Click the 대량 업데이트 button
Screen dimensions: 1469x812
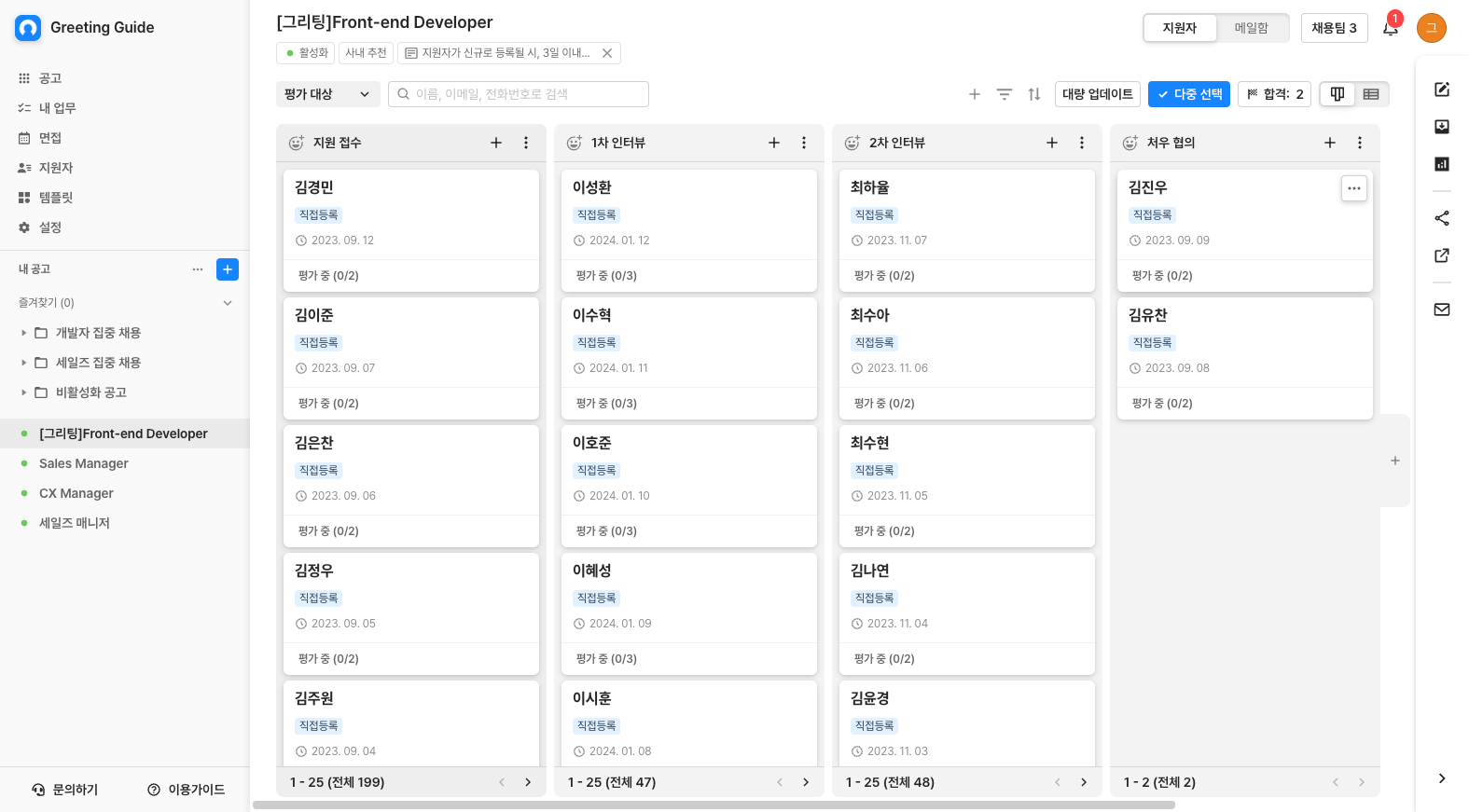click(1098, 94)
